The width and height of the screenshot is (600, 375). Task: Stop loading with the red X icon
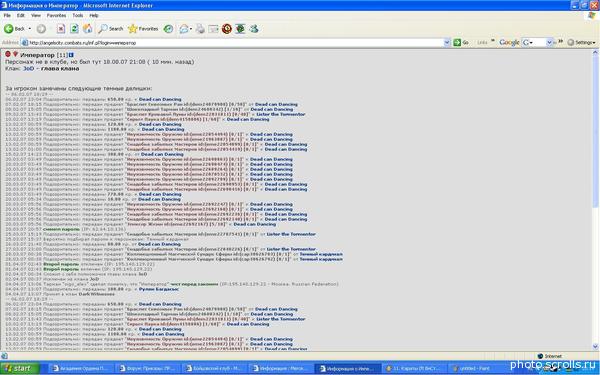(61, 29)
